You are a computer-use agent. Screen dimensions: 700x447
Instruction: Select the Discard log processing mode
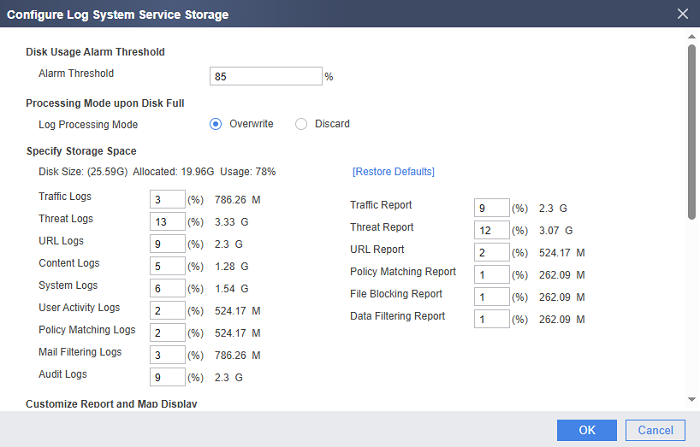click(301, 124)
